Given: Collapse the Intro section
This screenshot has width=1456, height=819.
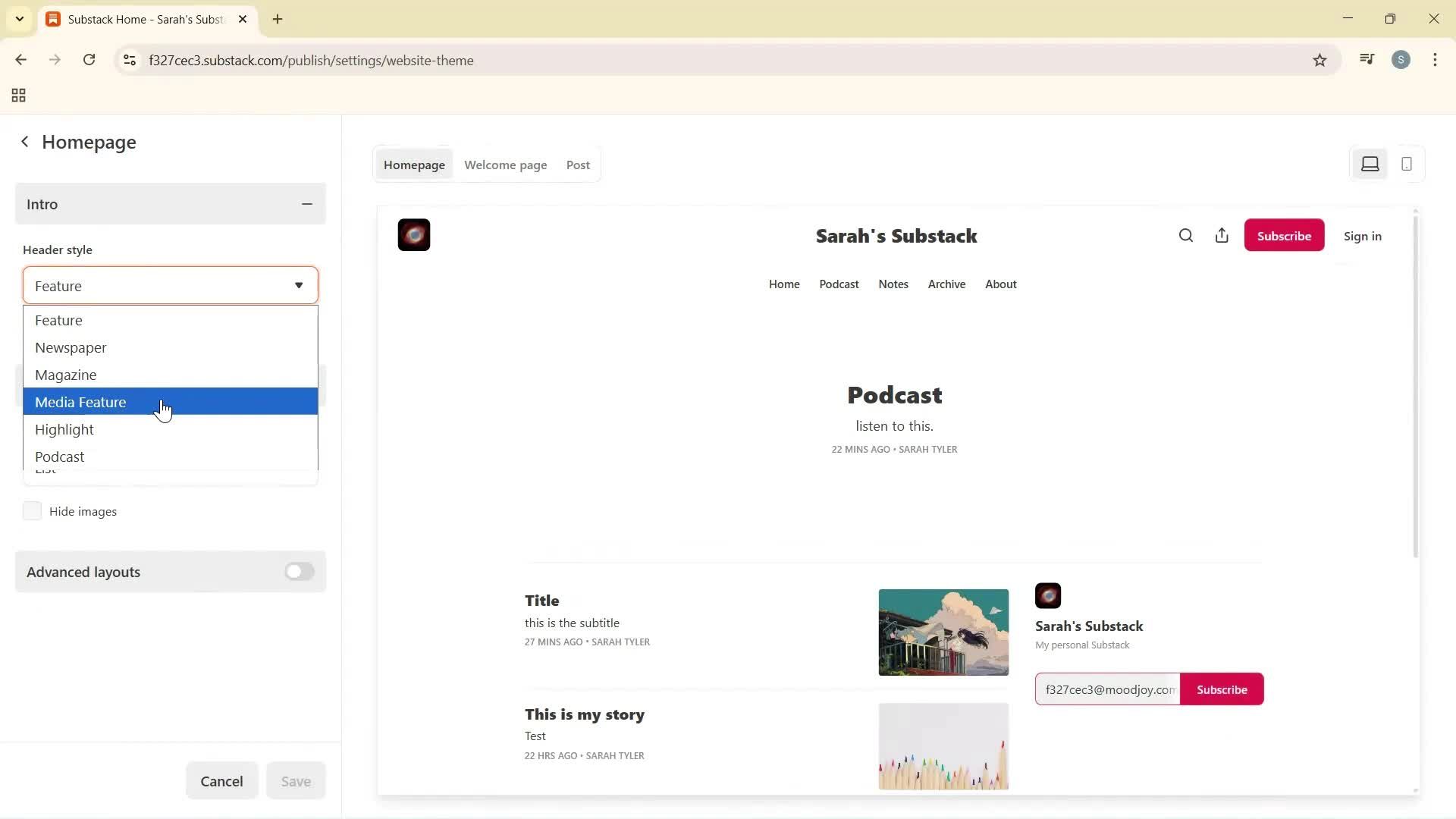Looking at the screenshot, I should [x=306, y=204].
